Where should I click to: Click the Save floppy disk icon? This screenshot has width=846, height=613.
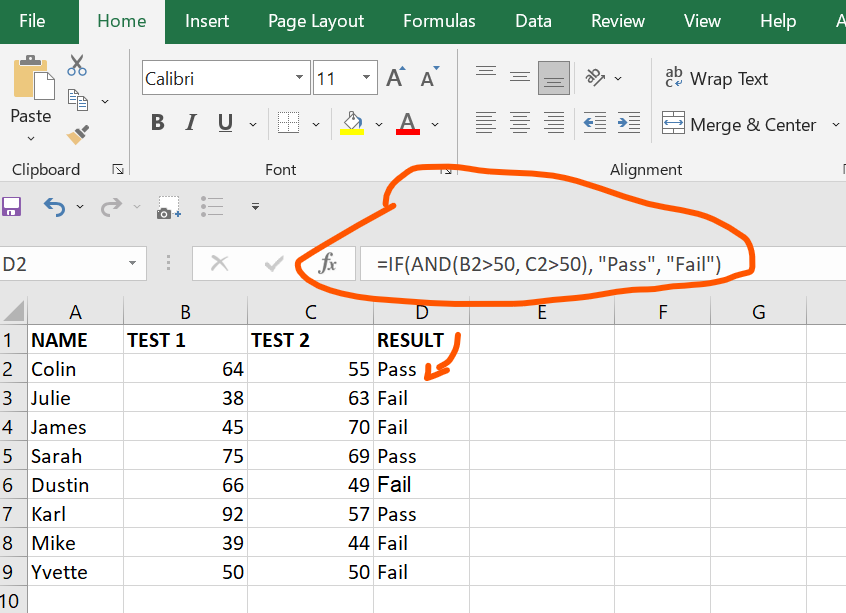point(12,207)
